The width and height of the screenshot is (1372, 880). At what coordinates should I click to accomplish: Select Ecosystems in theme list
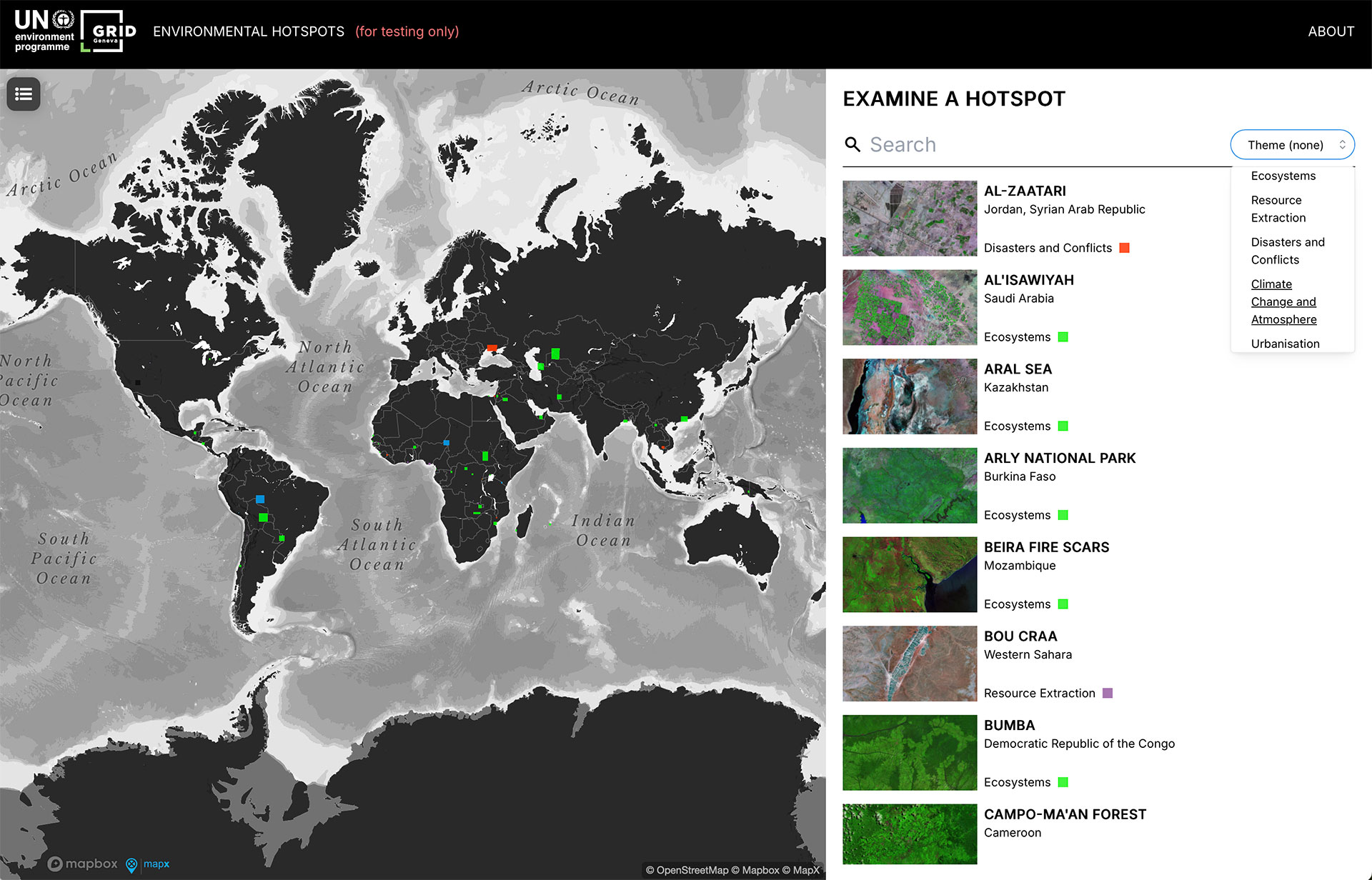pos(1283,176)
